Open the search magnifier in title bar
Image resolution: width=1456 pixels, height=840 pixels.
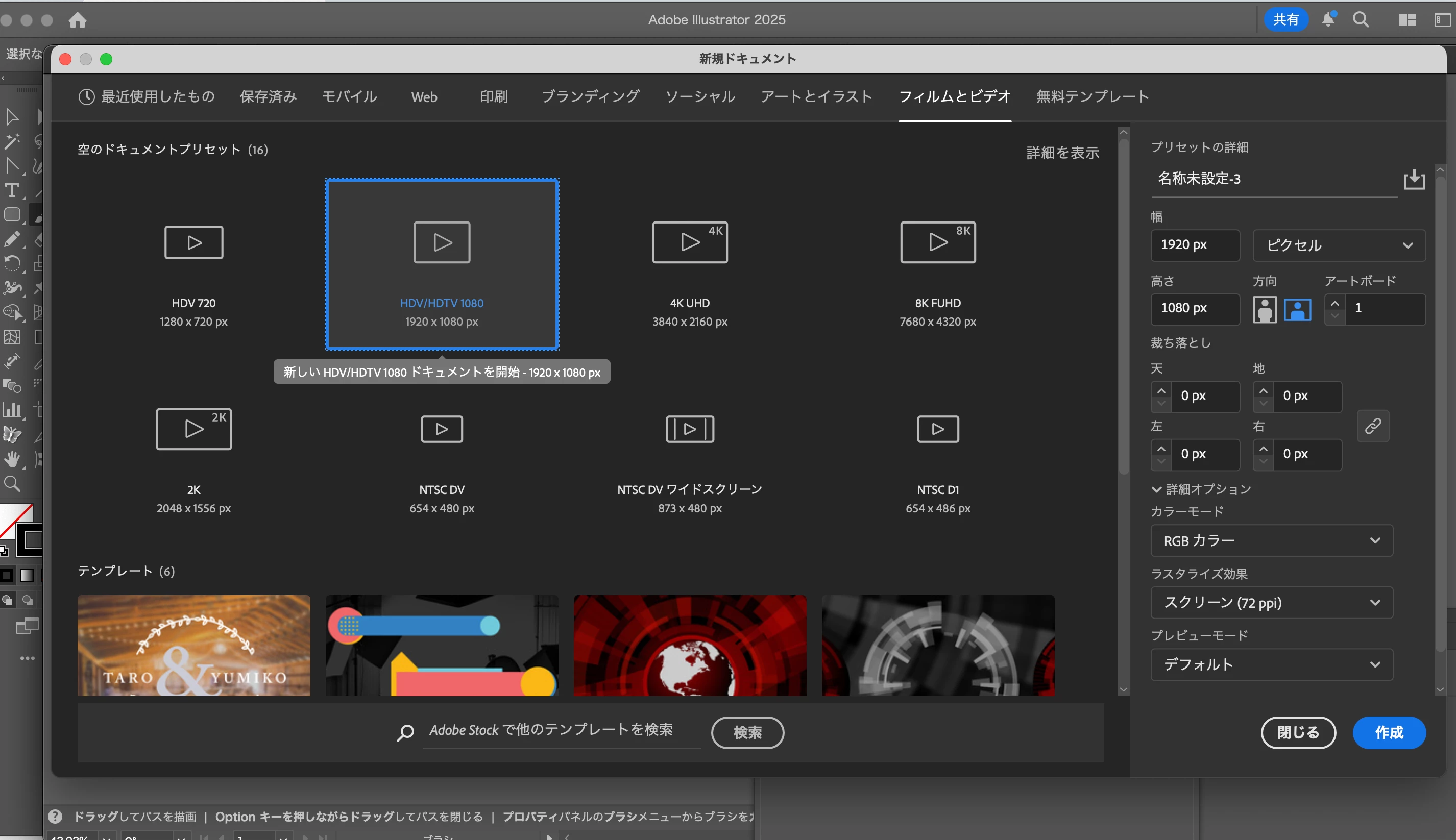[1361, 19]
